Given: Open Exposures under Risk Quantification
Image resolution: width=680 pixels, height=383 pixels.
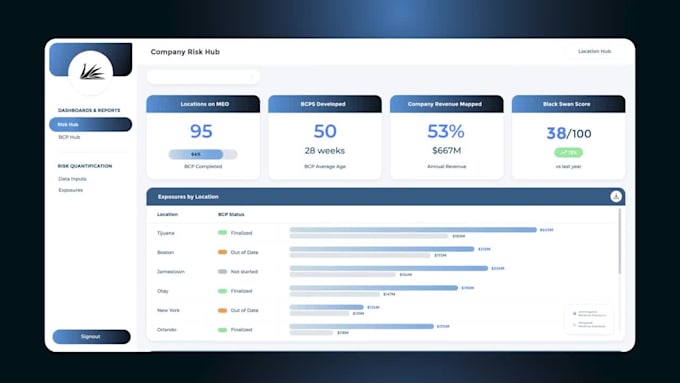Looking at the screenshot, I should pyautogui.click(x=71, y=190).
